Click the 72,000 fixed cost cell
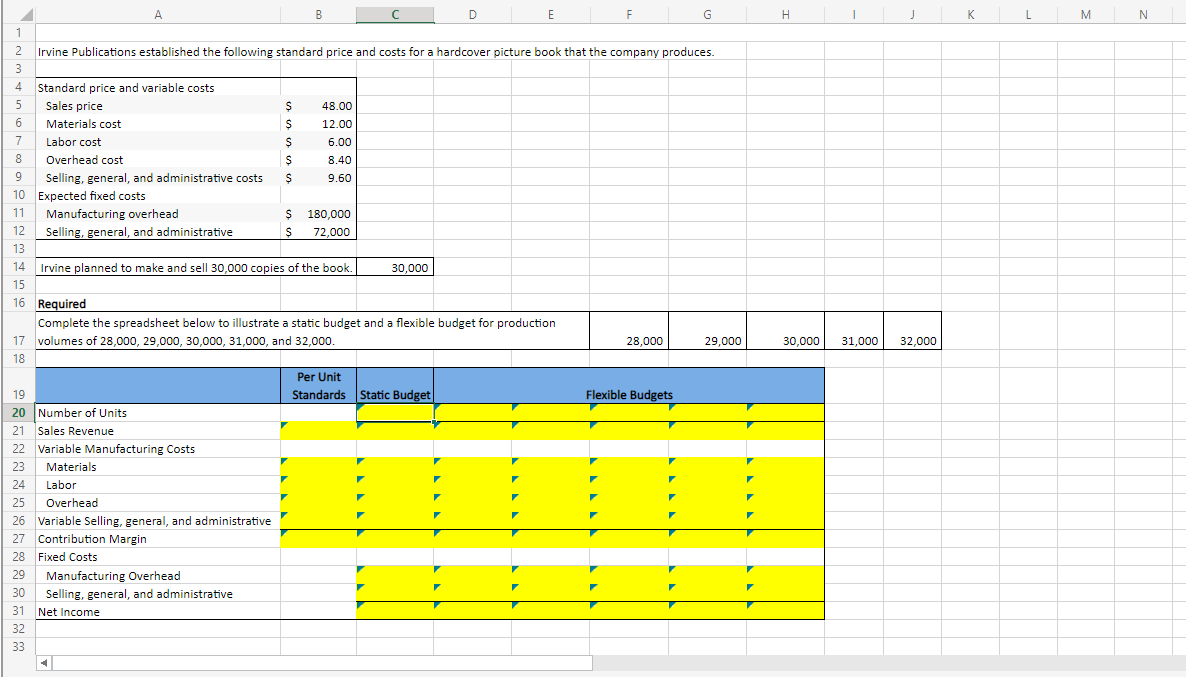 pos(318,232)
